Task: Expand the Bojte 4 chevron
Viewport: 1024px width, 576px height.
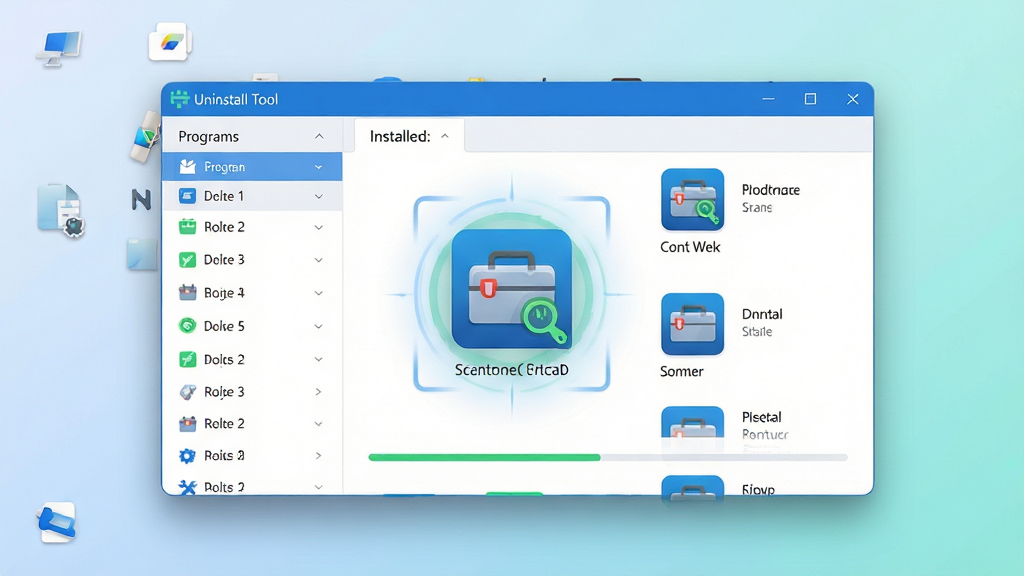Action: [x=318, y=293]
